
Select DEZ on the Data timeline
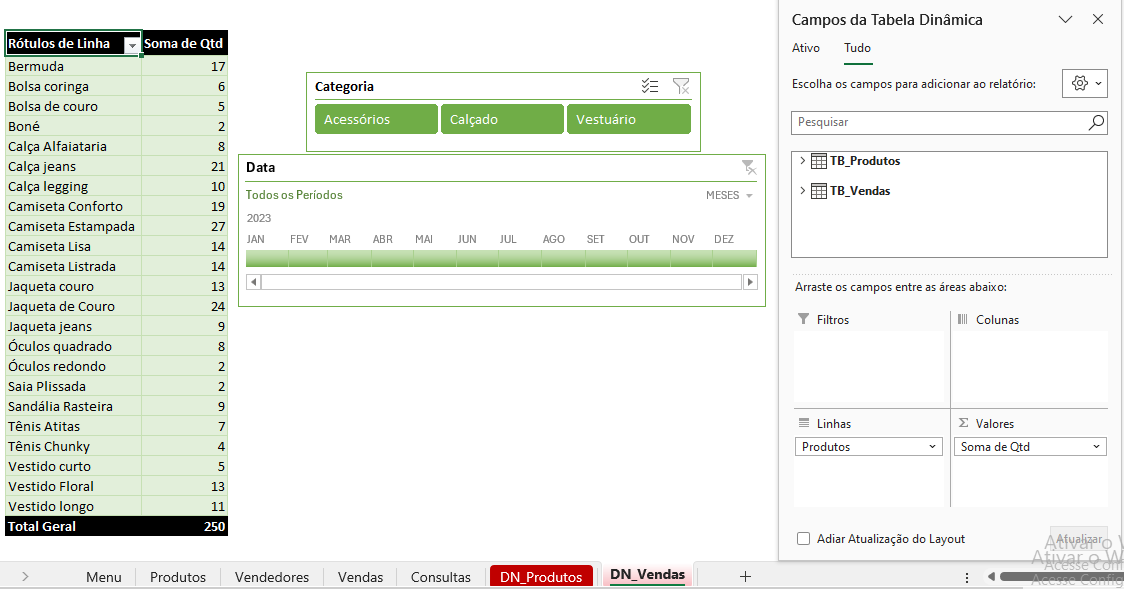click(735, 259)
